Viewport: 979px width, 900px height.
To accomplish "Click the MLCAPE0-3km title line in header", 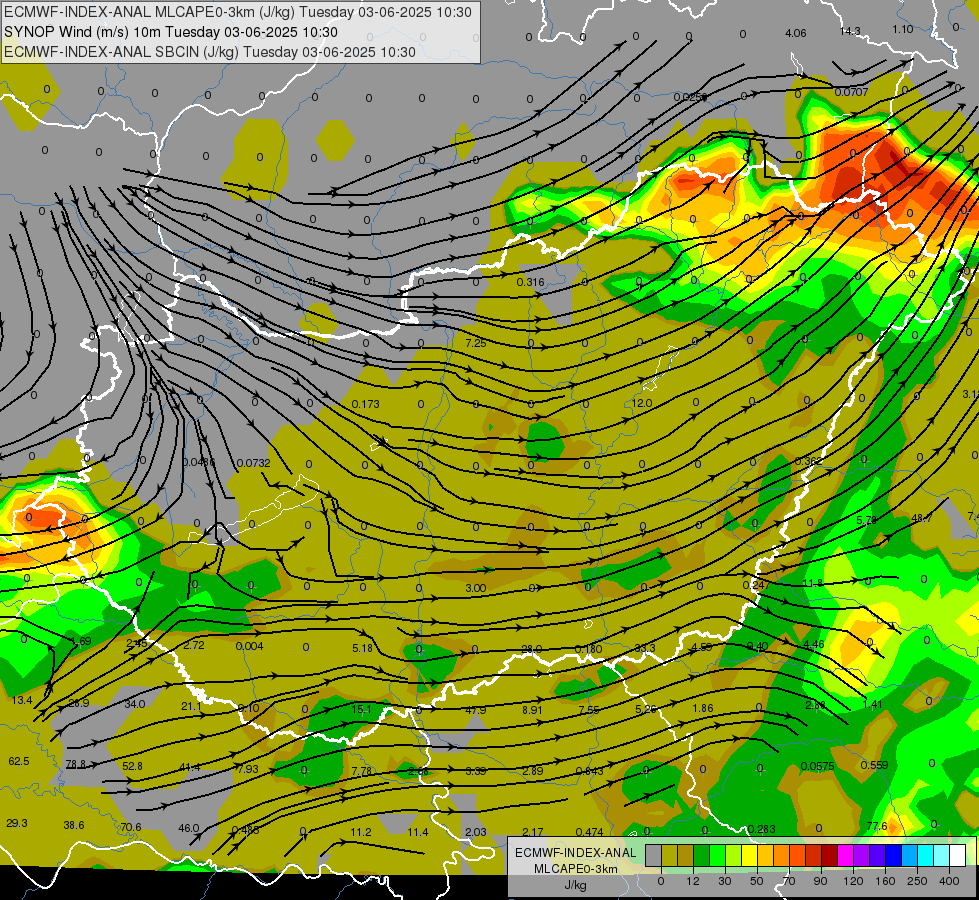I will 238,12.
